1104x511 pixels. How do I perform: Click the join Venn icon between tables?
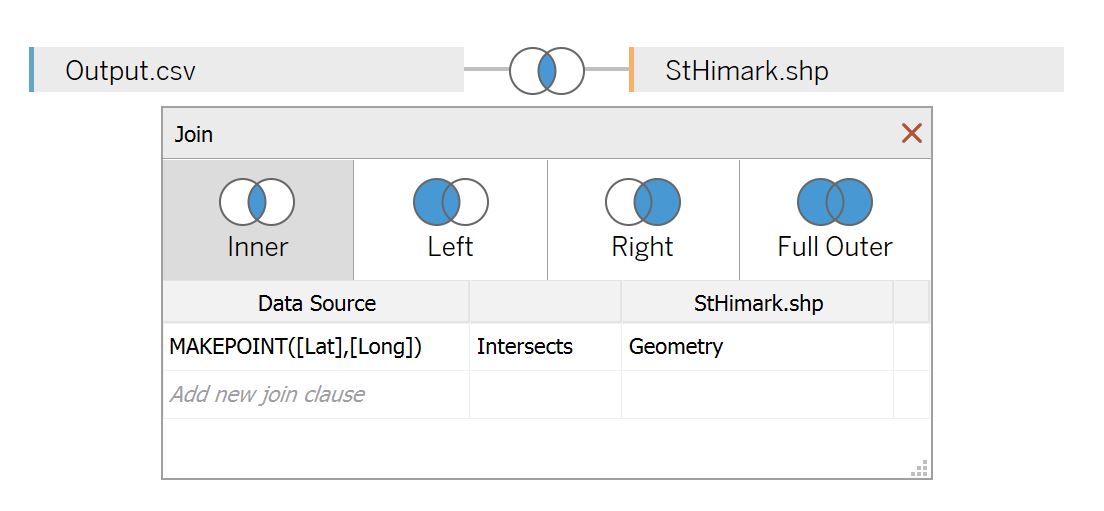coord(547,70)
